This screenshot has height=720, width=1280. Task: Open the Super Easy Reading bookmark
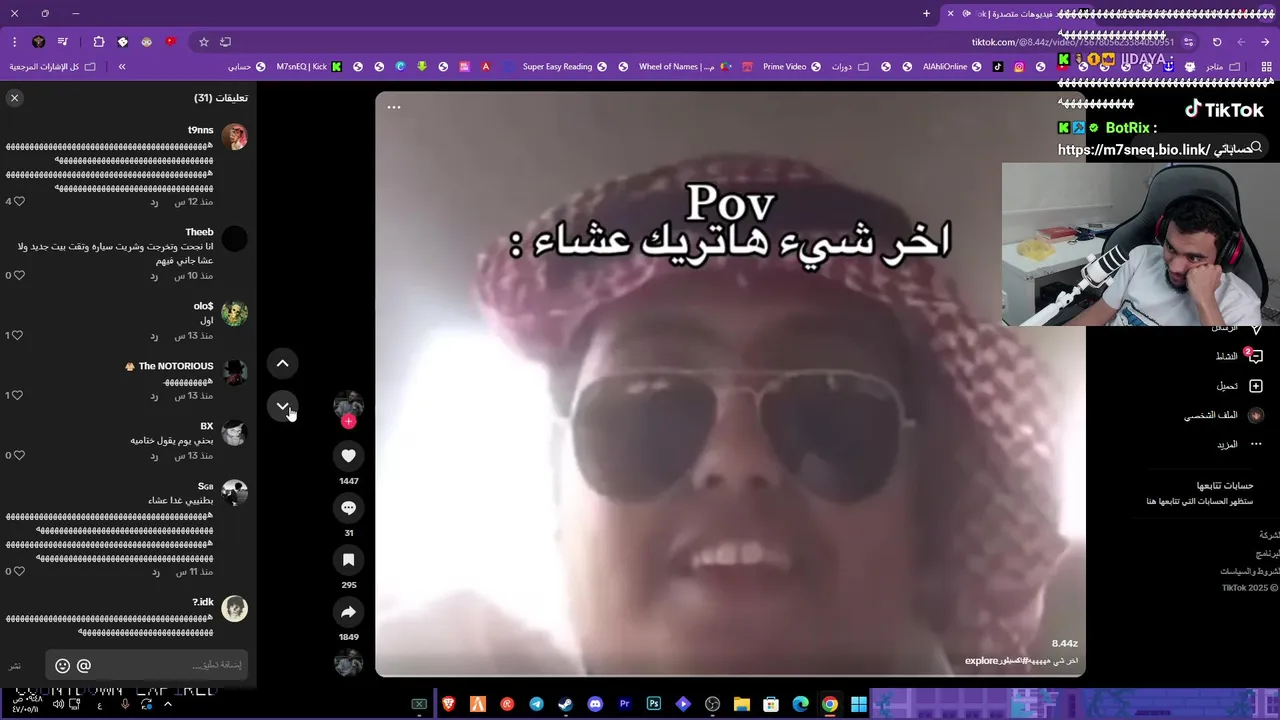[564, 67]
